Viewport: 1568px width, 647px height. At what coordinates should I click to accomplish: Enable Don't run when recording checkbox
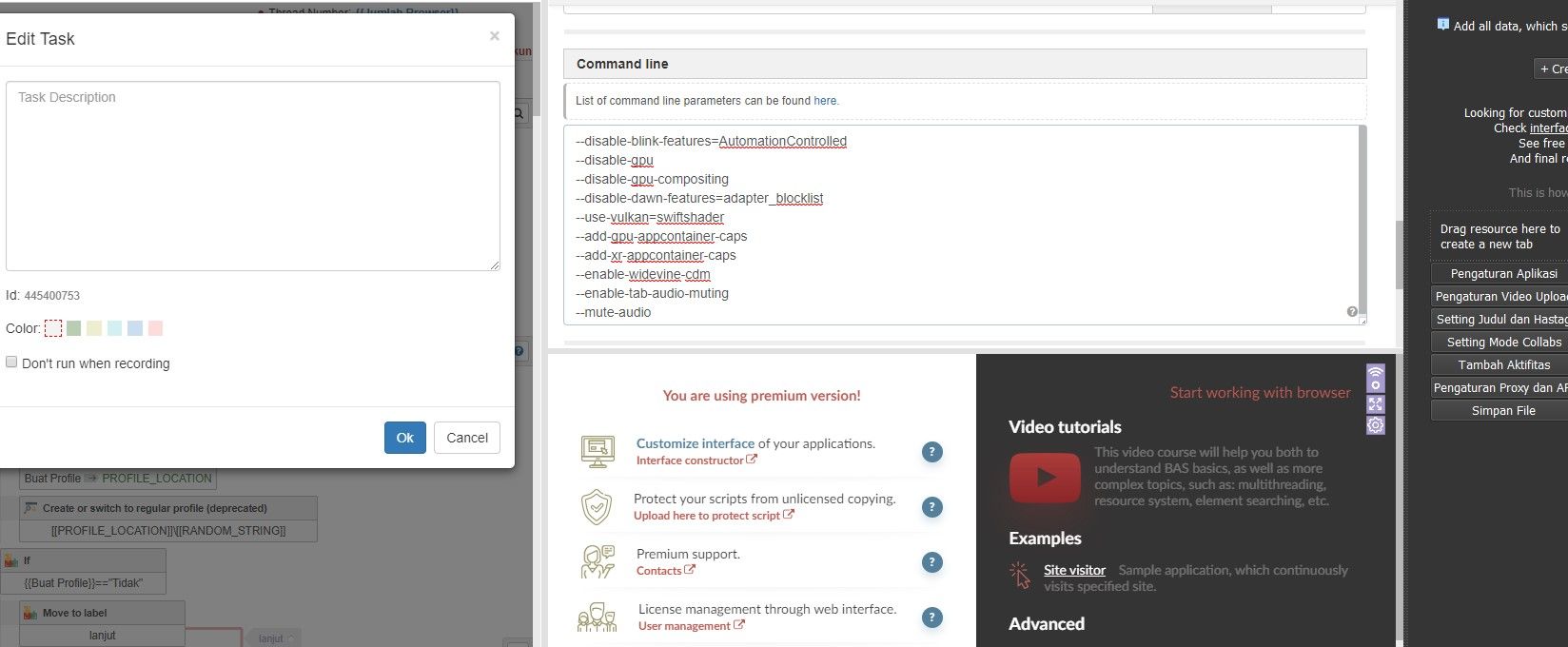click(x=11, y=362)
